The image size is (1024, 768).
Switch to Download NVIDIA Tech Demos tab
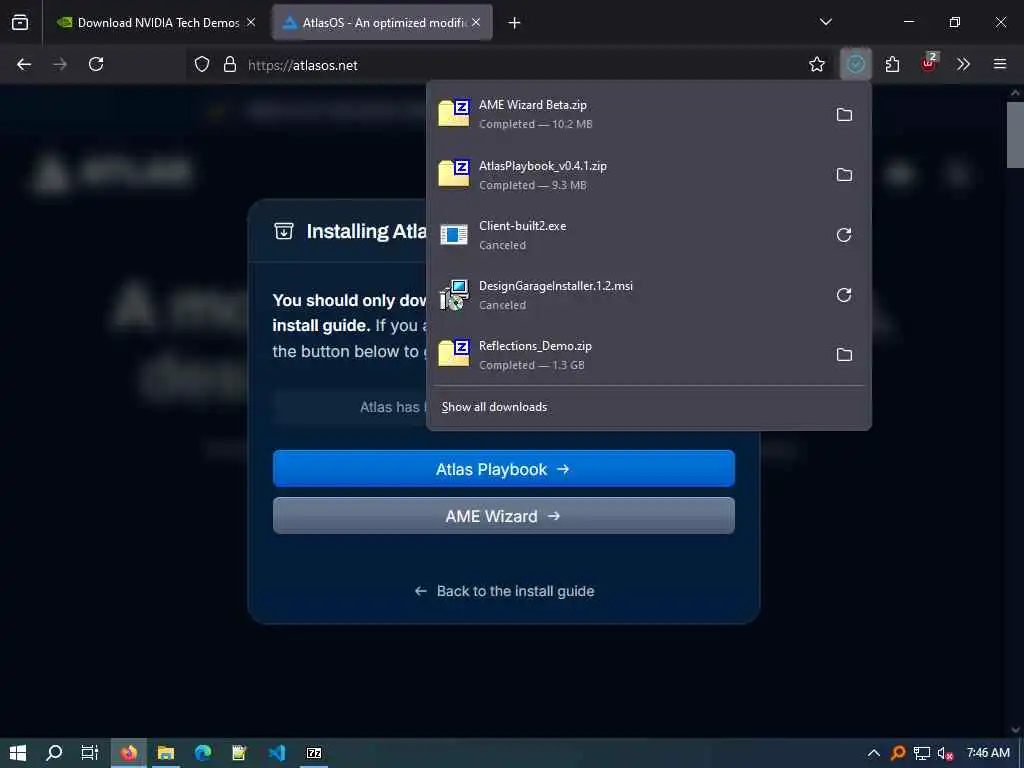pos(159,23)
